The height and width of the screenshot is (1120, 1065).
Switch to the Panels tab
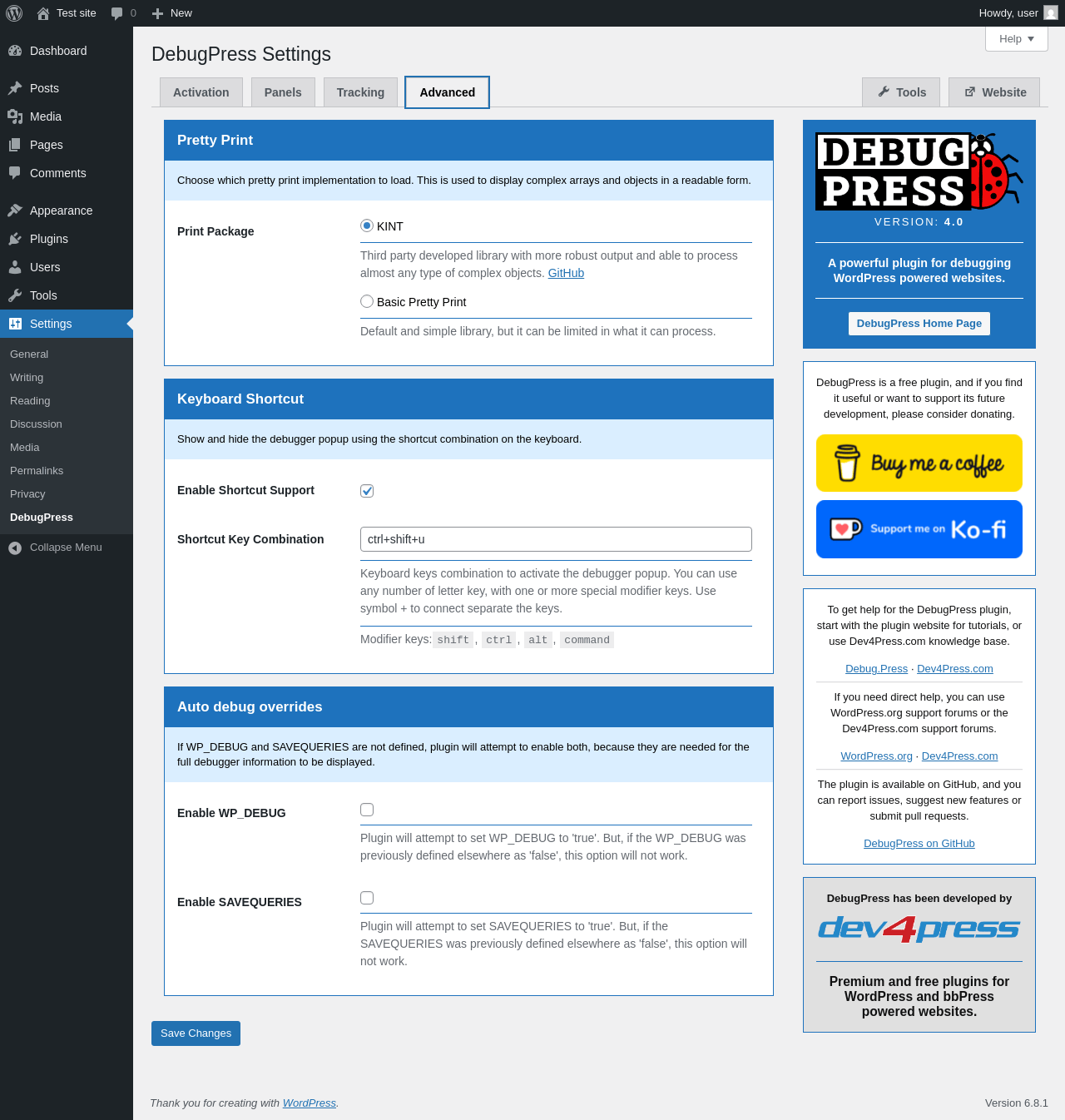click(x=283, y=92)
